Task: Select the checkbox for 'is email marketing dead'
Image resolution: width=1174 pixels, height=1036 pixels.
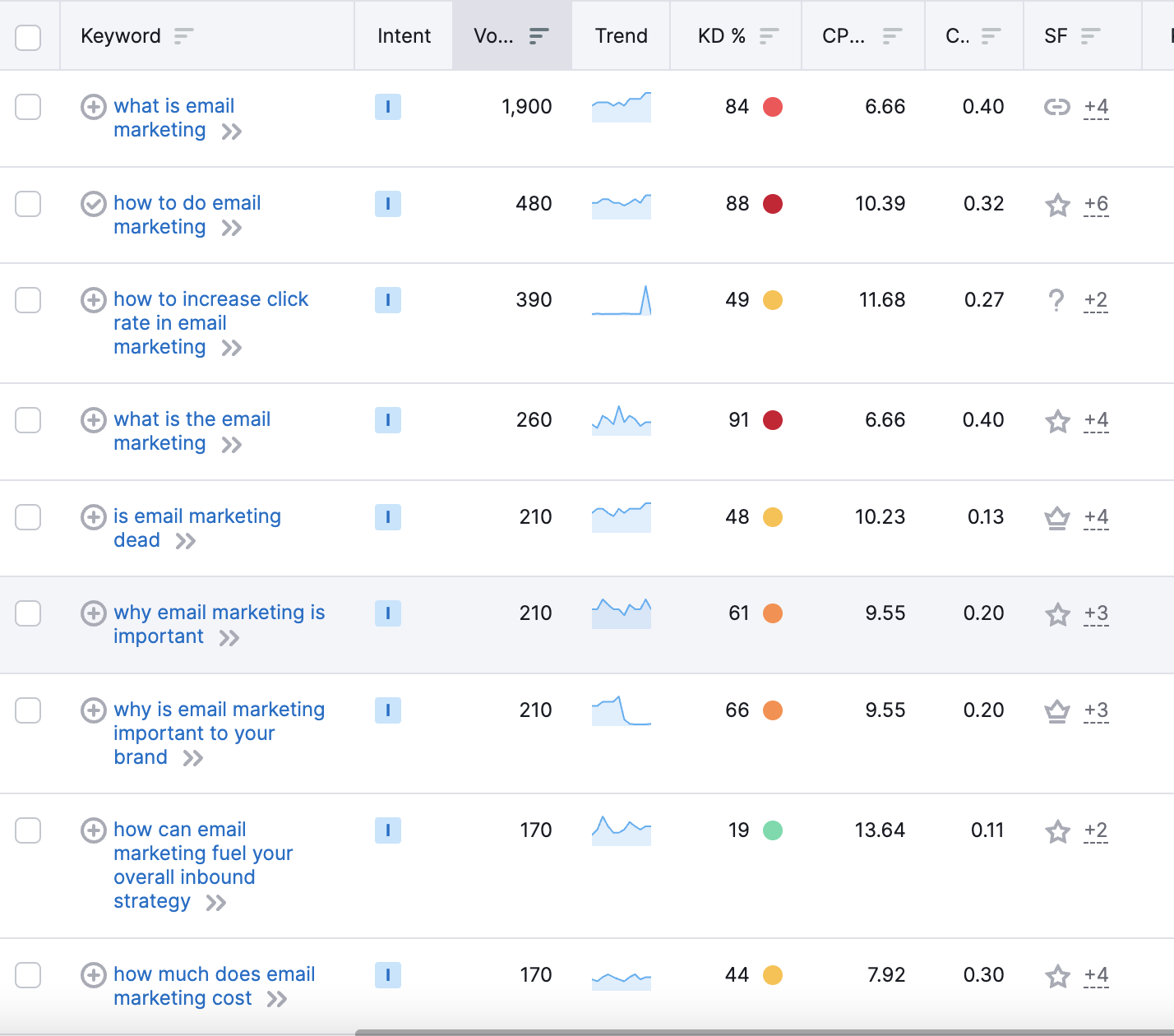Action: (x=28, y=517)
